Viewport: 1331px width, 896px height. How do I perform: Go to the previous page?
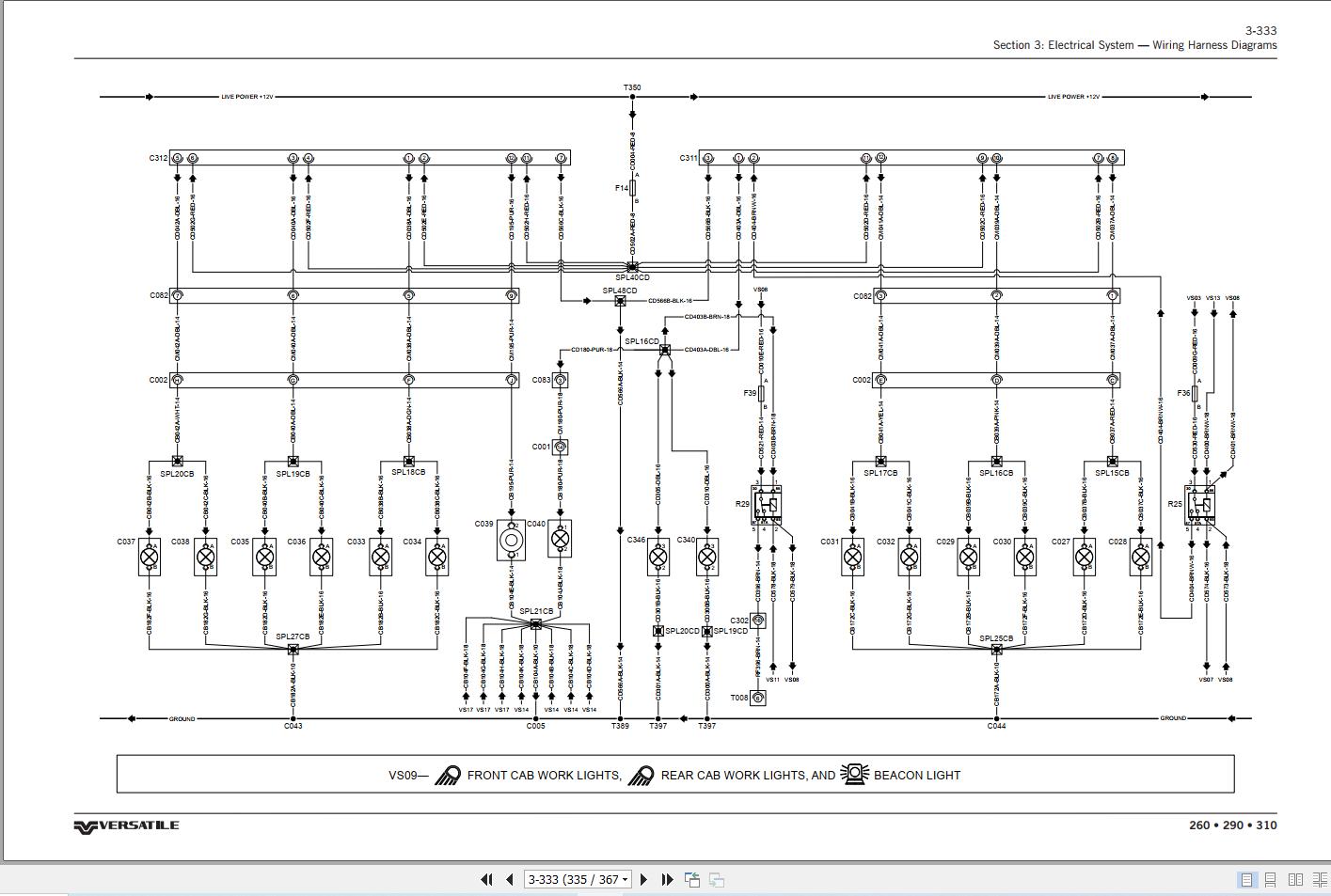point(510,880)
